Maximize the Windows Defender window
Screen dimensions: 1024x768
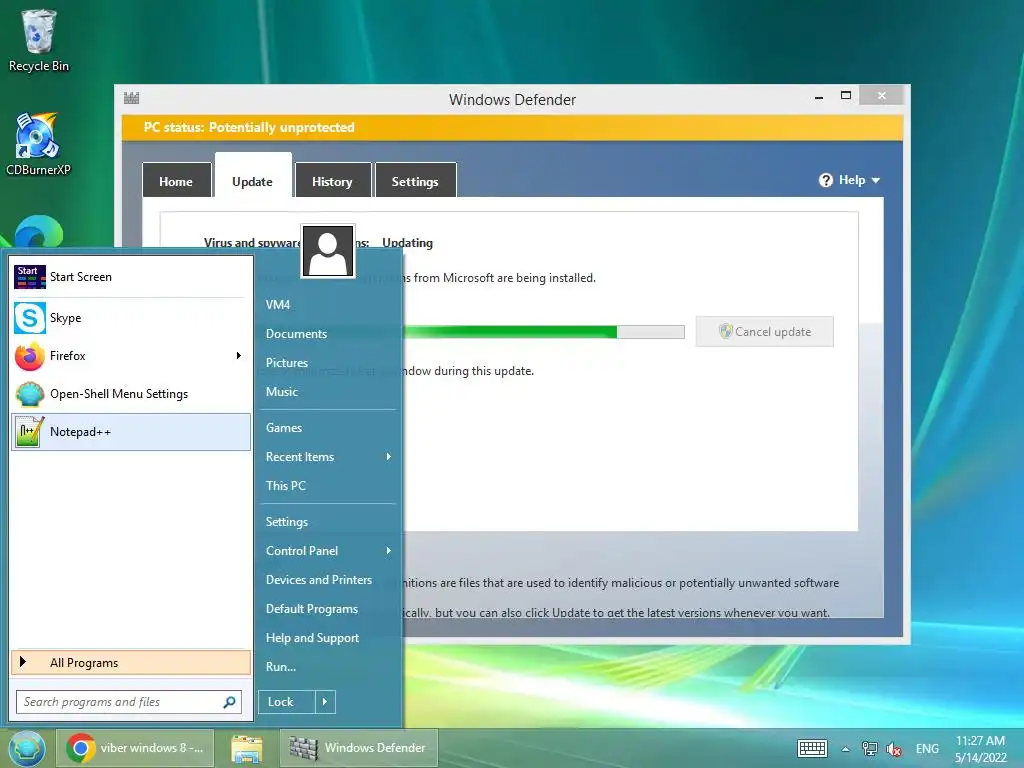(x=846, y=96)
